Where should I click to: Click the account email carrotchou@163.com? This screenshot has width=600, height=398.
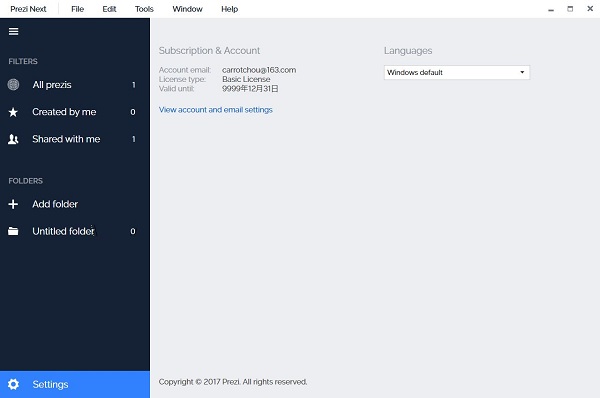coord(259,70)
